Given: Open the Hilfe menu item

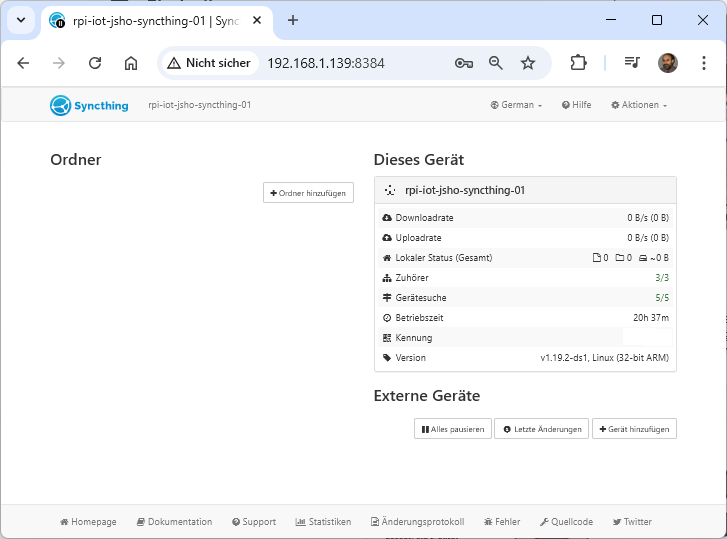Looking at the screenshot, I should click(576, 105).
